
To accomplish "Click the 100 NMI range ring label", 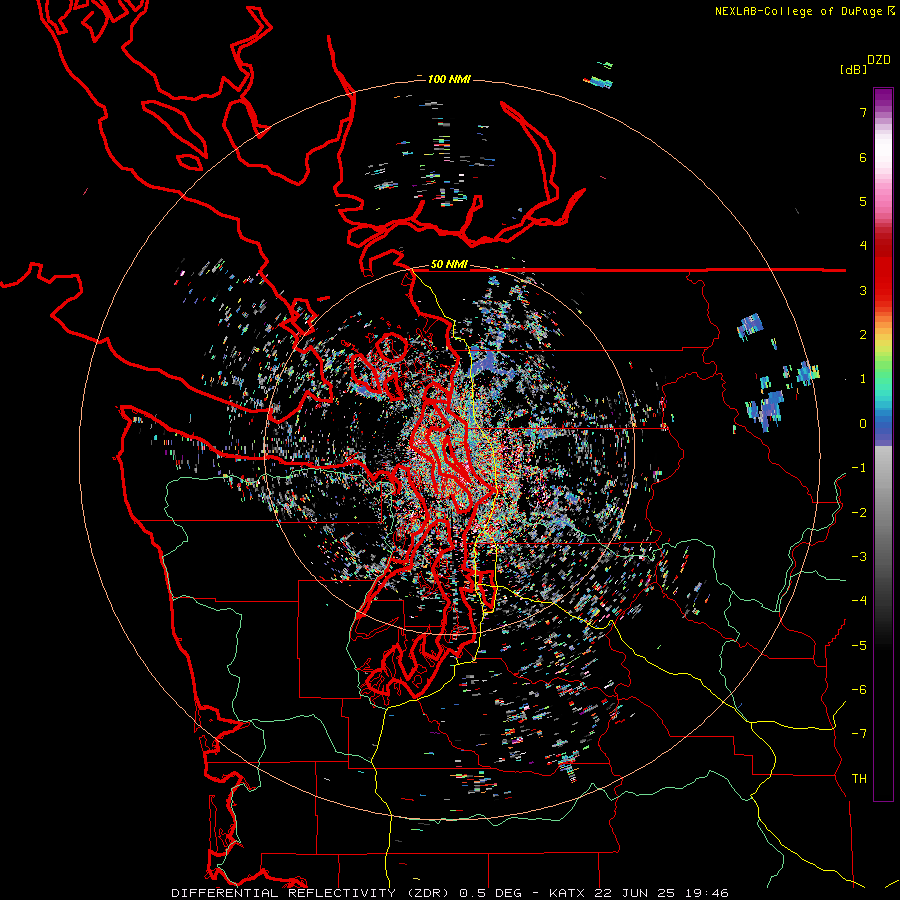I will (x=449, y=79).
